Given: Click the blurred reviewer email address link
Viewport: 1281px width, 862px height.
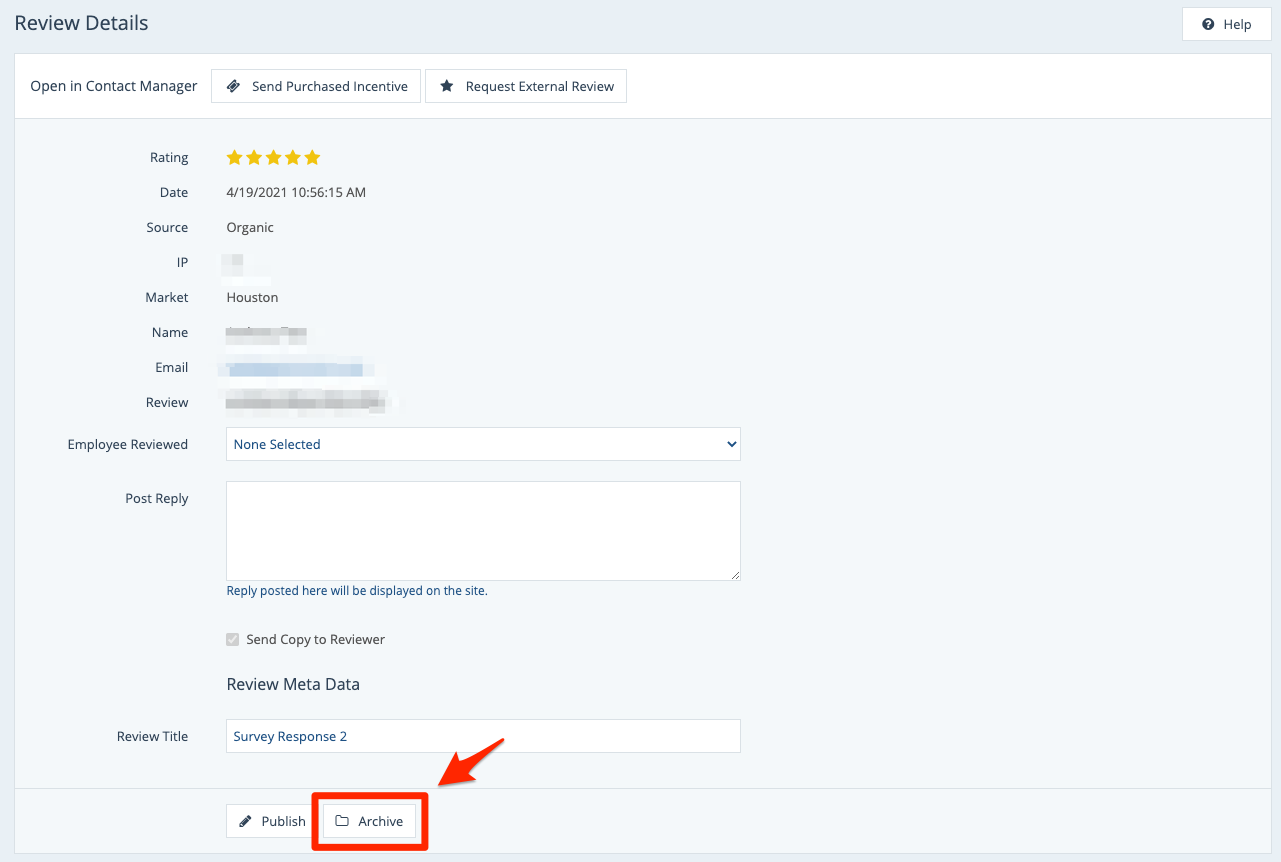Looking at the screenshot, I should 295,368.
